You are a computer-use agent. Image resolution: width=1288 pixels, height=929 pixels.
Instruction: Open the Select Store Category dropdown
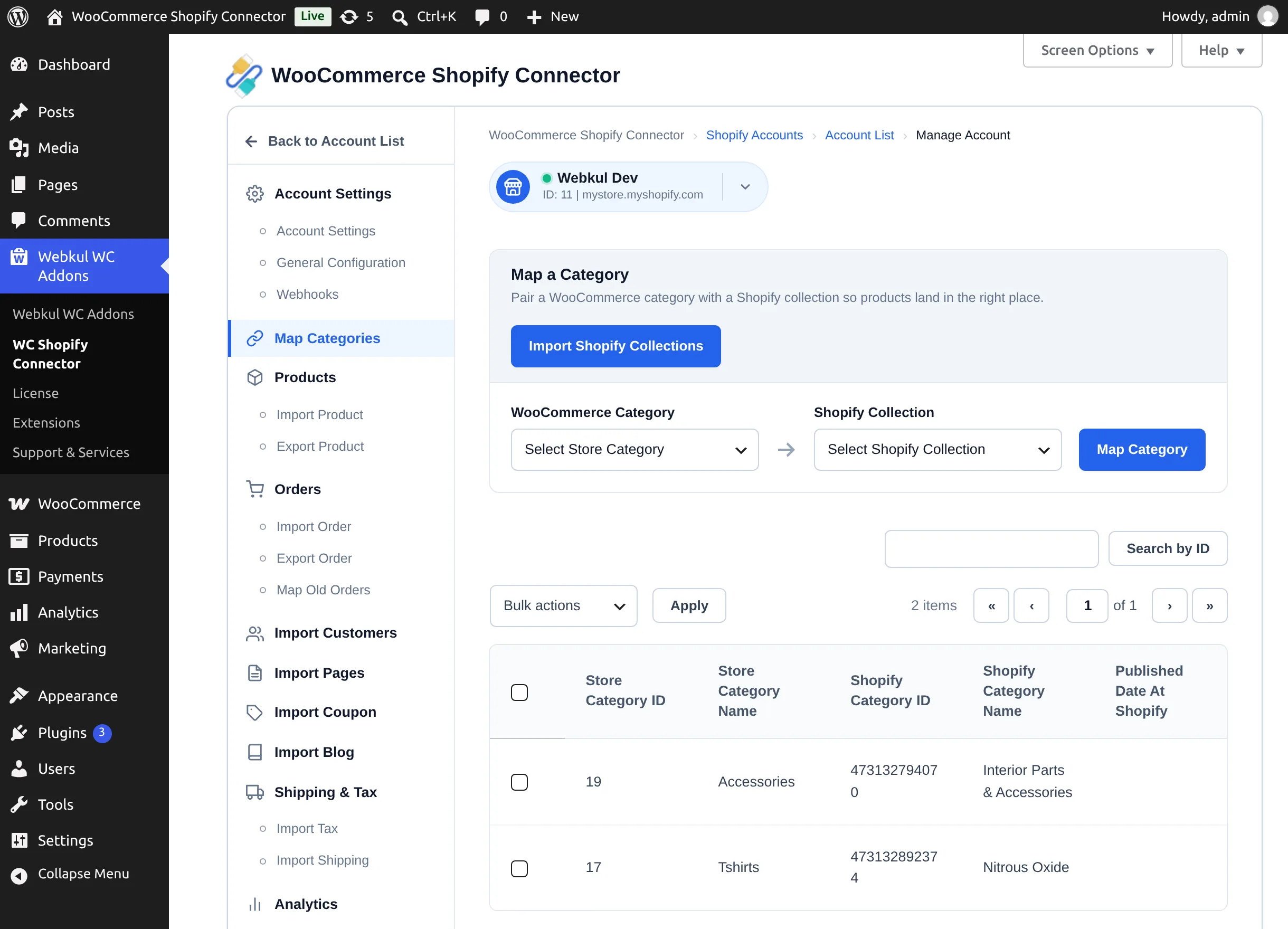634,450
